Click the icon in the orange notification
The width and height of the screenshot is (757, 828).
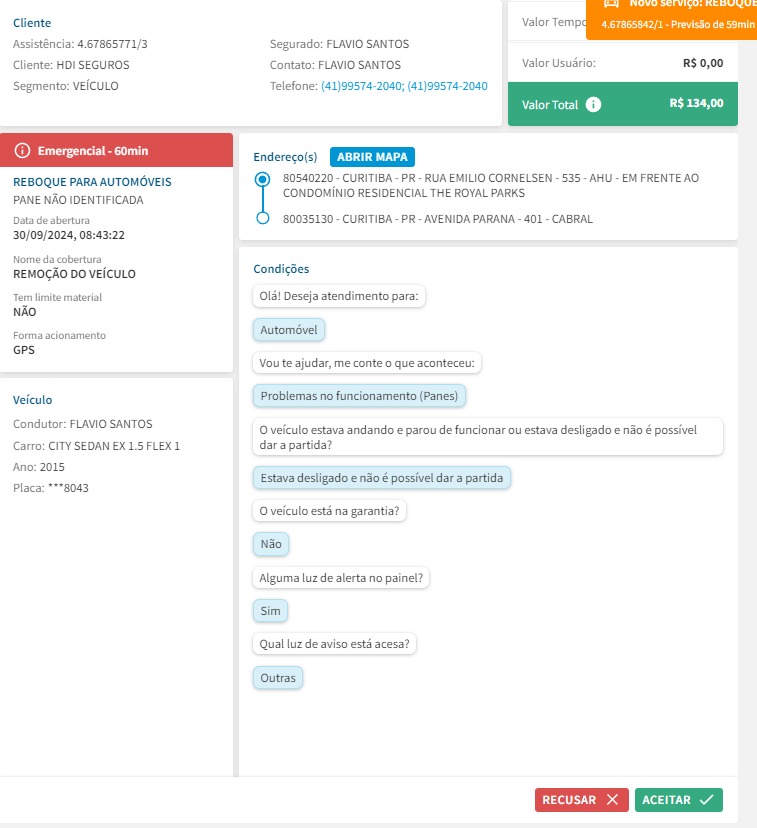click(x=612, y=4)
